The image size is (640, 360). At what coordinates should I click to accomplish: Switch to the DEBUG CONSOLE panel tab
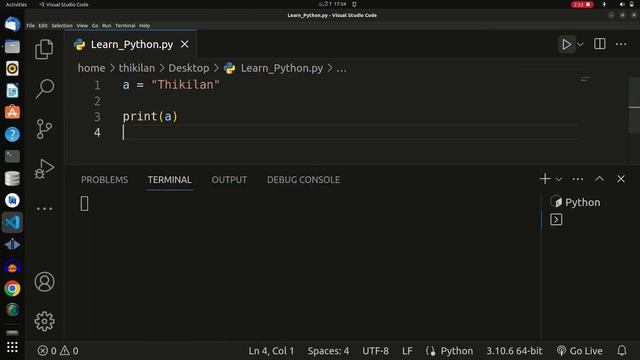coord(303,180)
